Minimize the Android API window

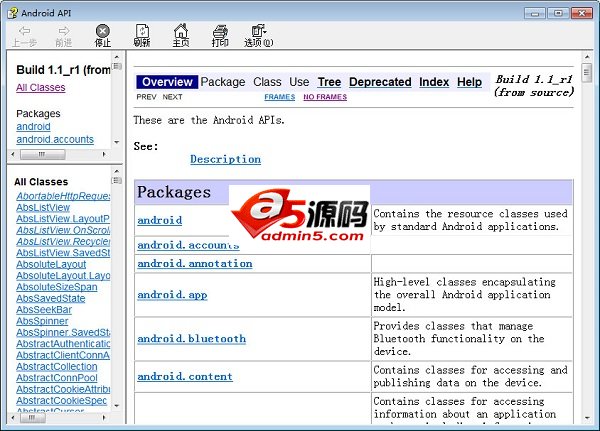tap(535, 14)
